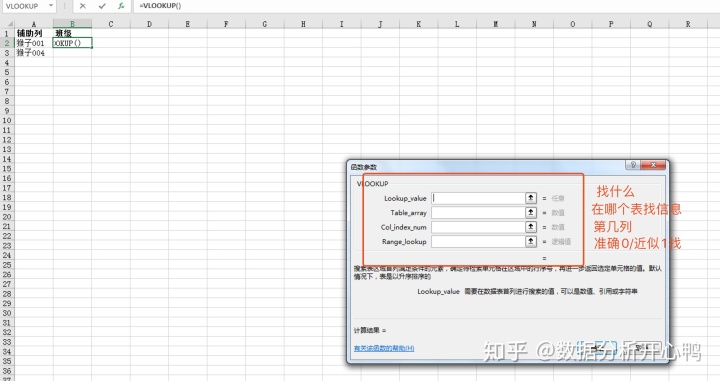
Task: Click the Table_array label in the dialog
Action: coord(408,213)
